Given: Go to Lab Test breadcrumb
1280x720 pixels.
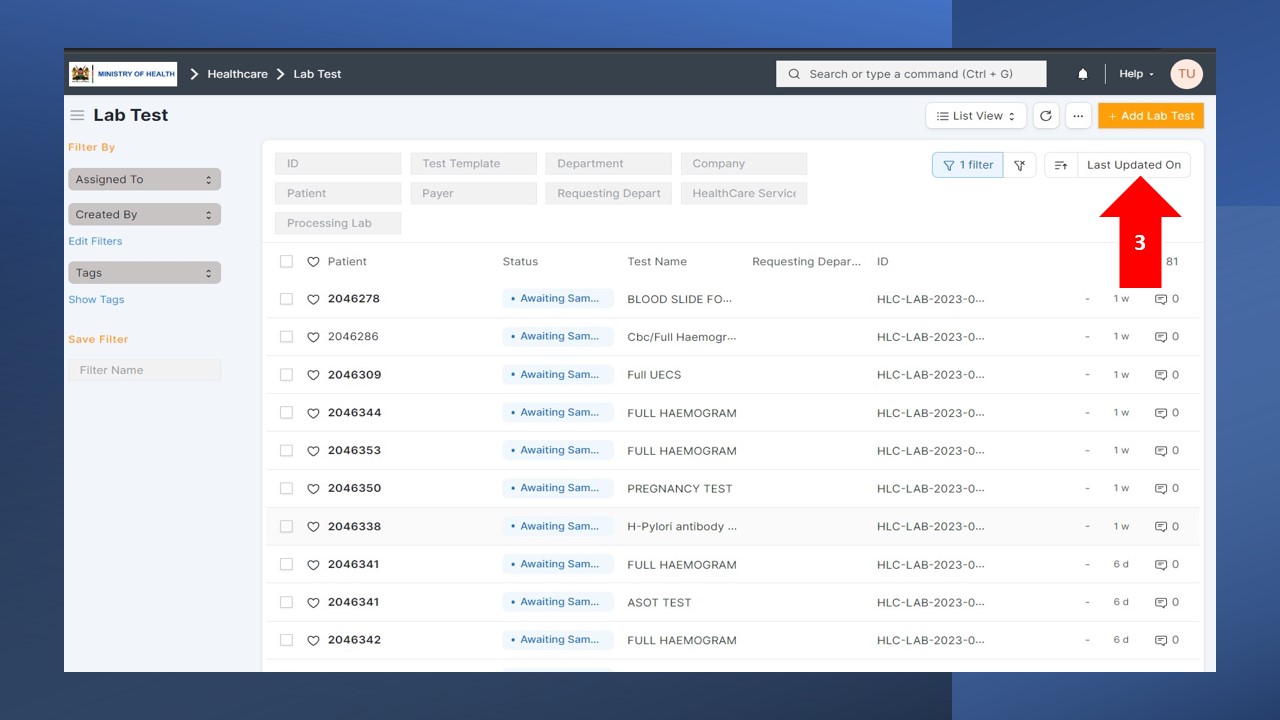Looking at the screenshot, I should pos(317,74).
